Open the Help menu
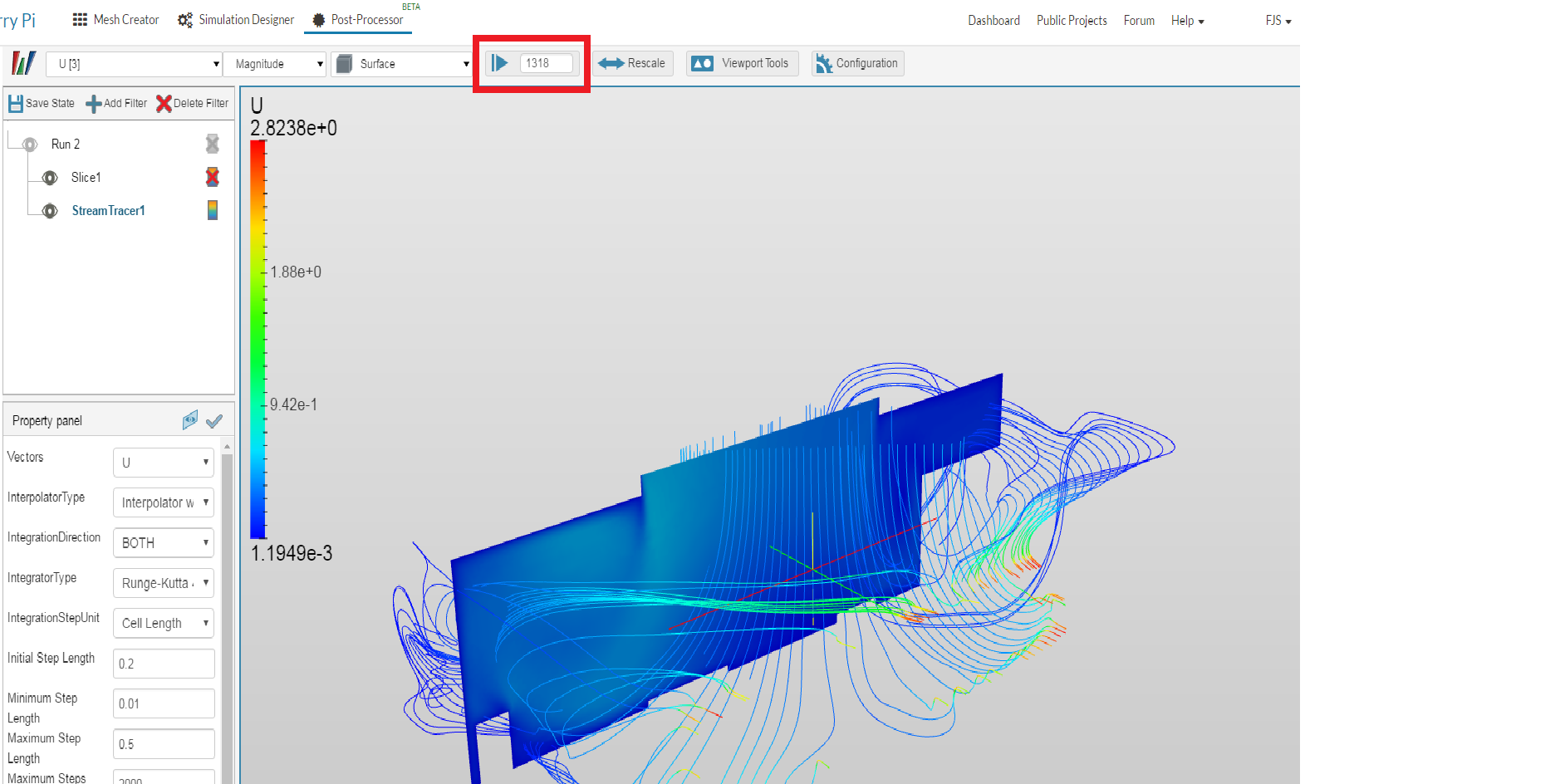Viewport: 1565px width, 784px height. point(1187,21)
